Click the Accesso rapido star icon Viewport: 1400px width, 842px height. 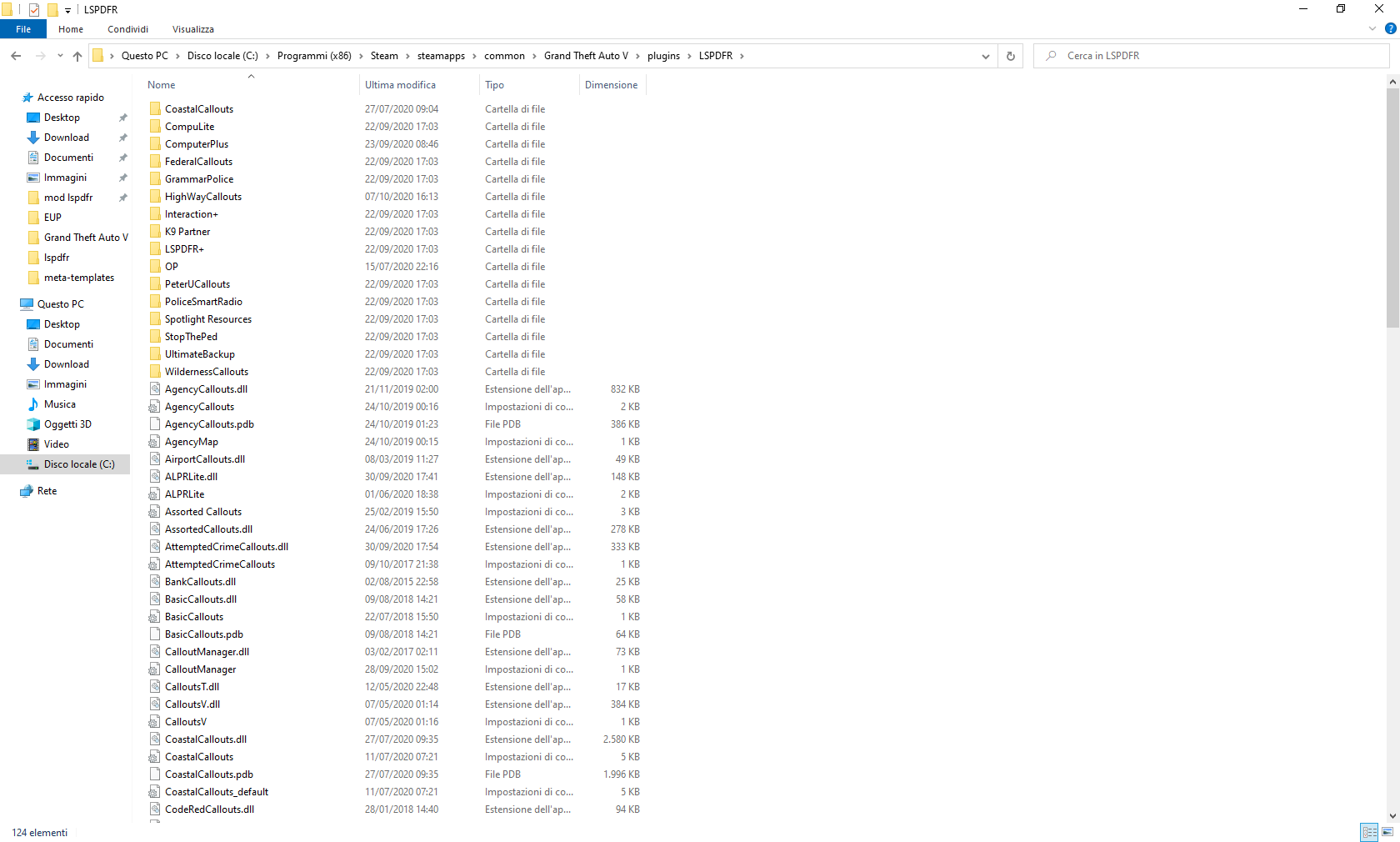click(x=27, y=98)
